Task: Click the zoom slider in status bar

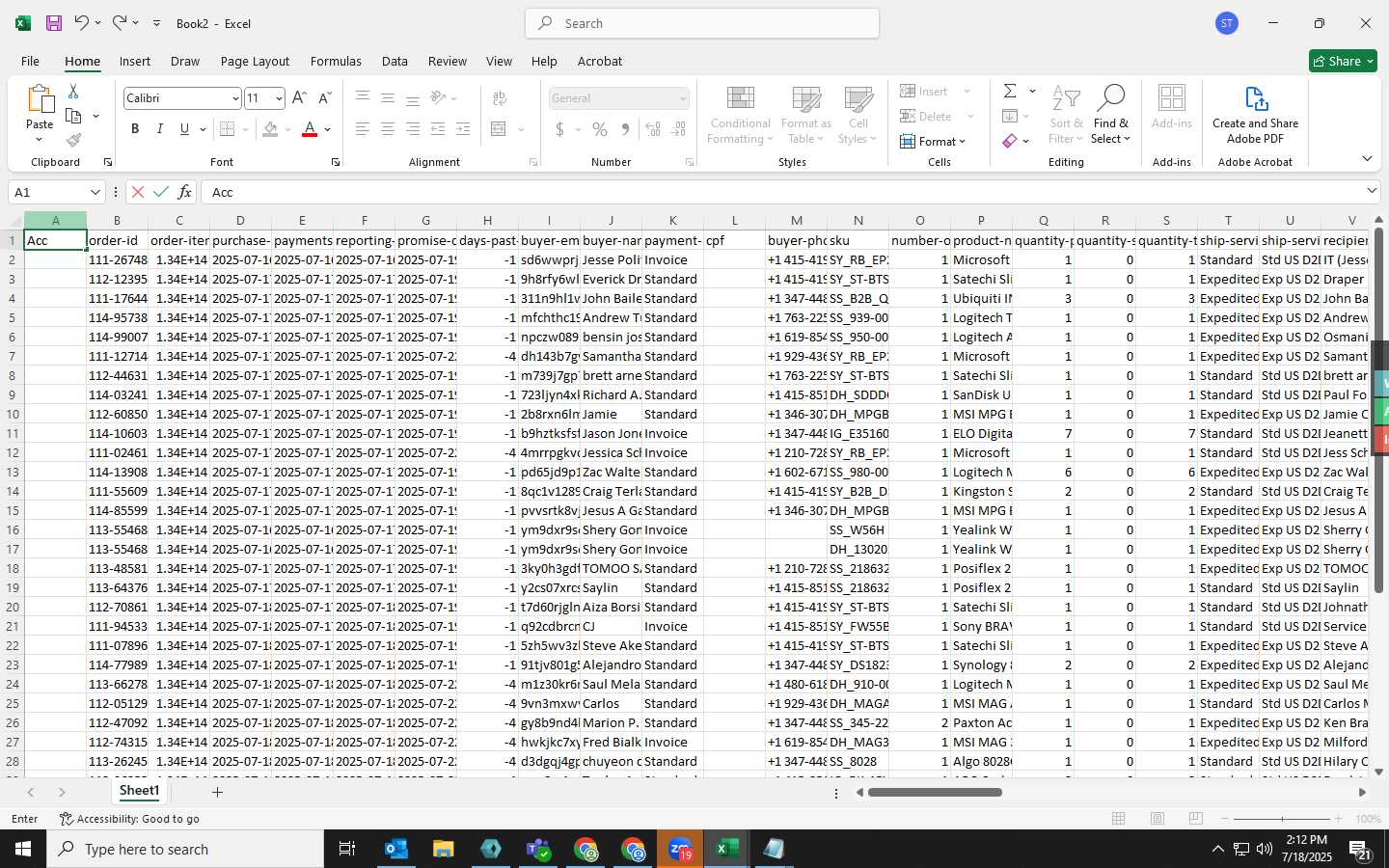Action: 1282,819
